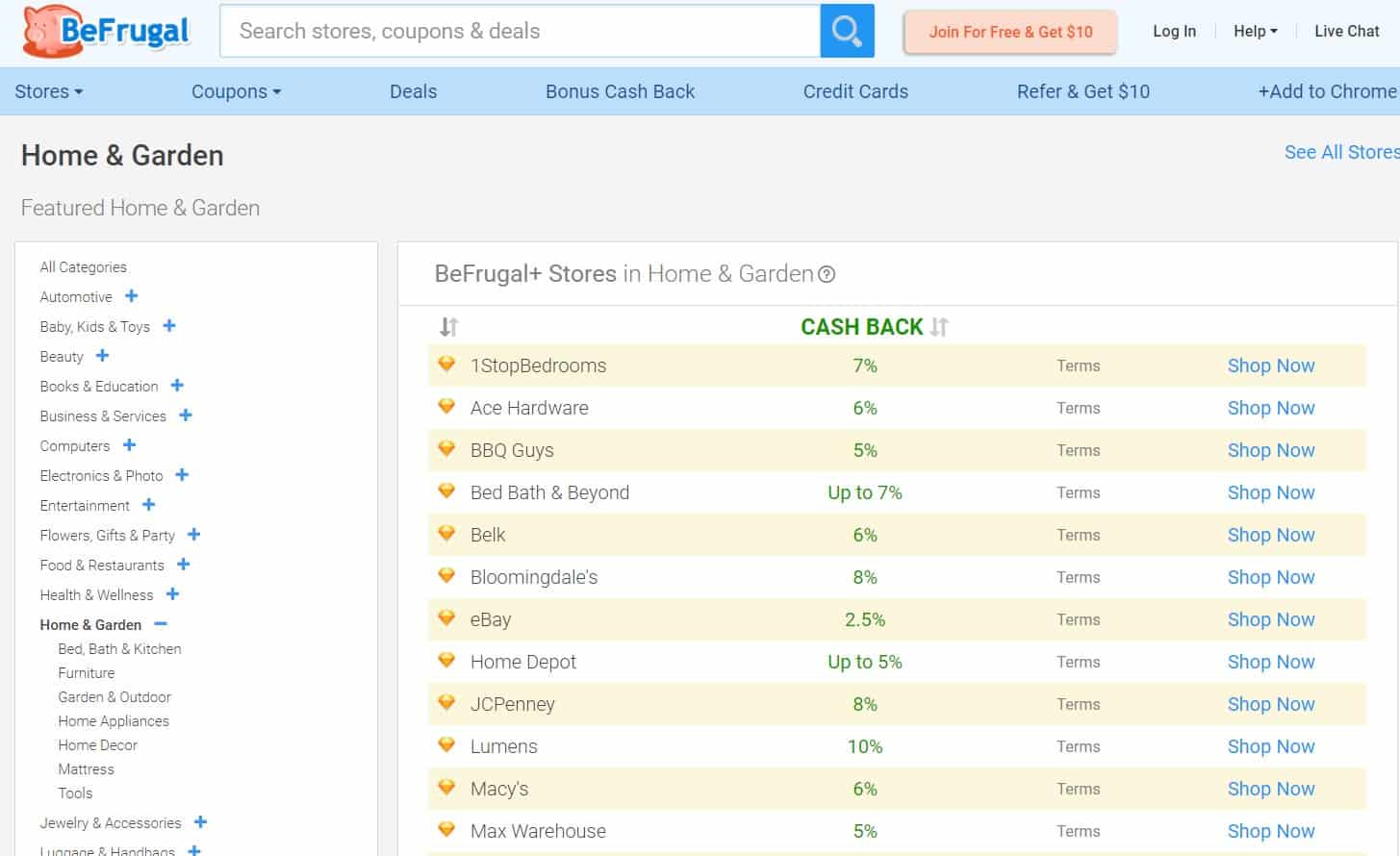The width and height of the screenshot is (1400, 856).
Task: Click the gem icon beside JCPenney
Action: [446, 703]
